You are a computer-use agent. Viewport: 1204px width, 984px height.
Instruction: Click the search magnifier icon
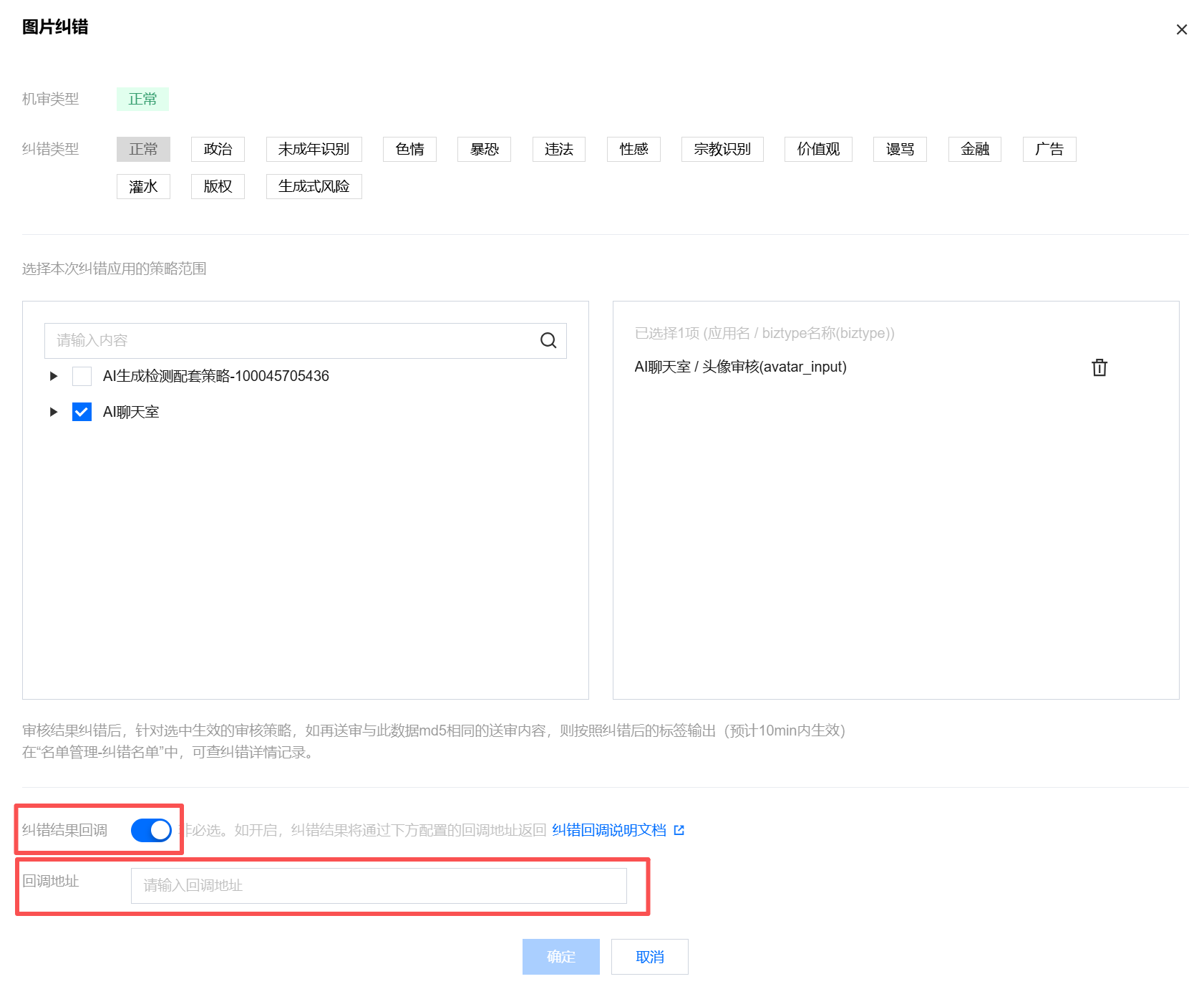tap(548, 340)
